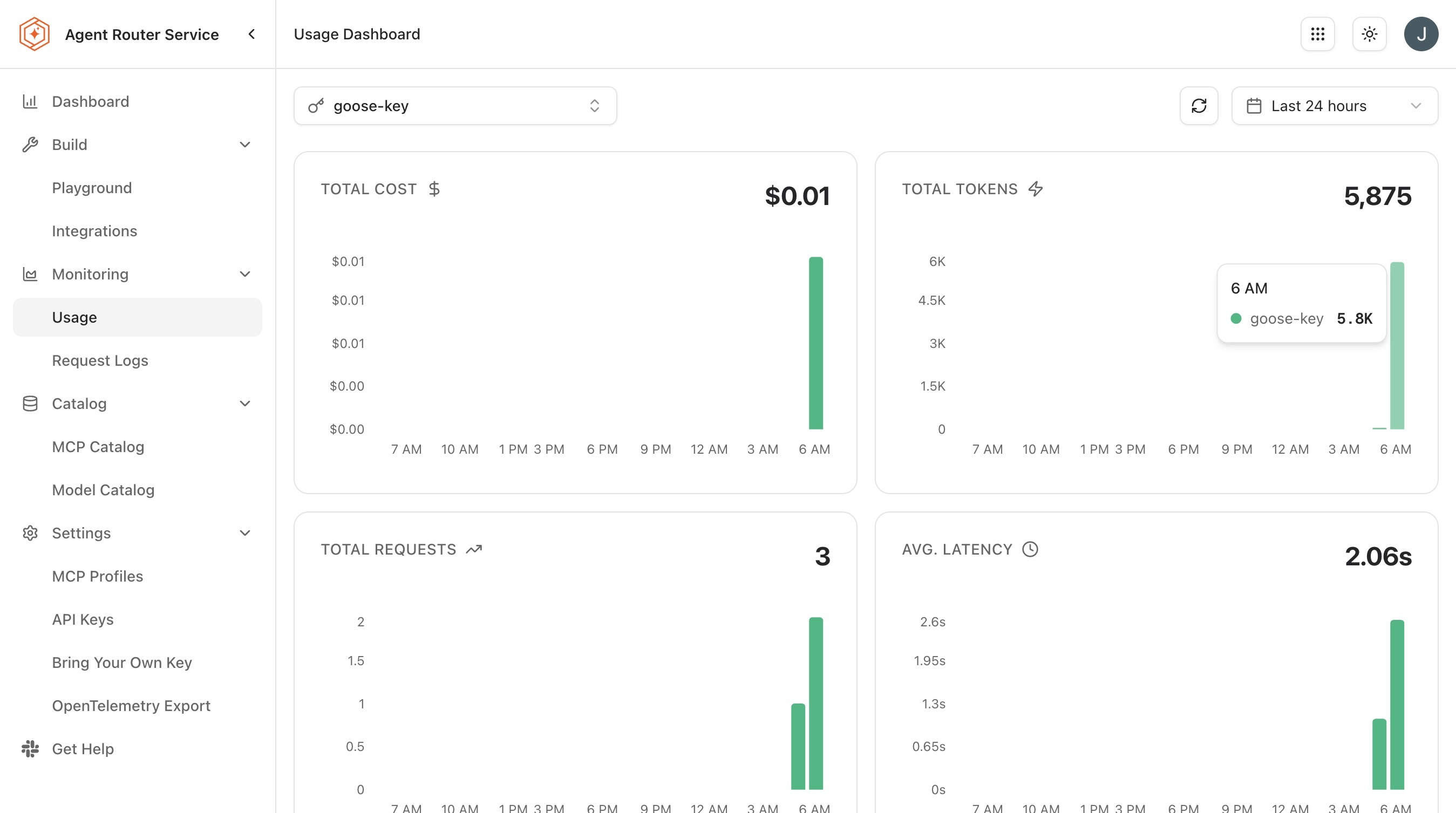Screen dimensions: 1456x813
Task: Click the Monitoring chart icon
Action: pyautogui.click(x=30, y=274)
